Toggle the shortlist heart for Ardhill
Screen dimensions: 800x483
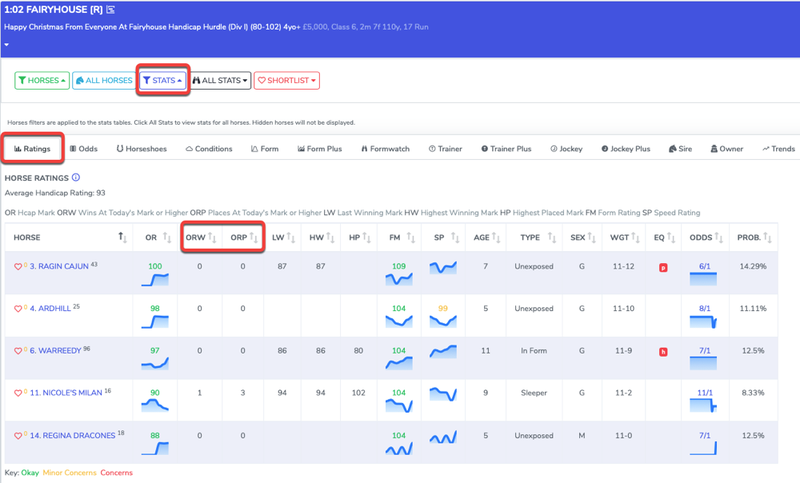click(17, 309)
